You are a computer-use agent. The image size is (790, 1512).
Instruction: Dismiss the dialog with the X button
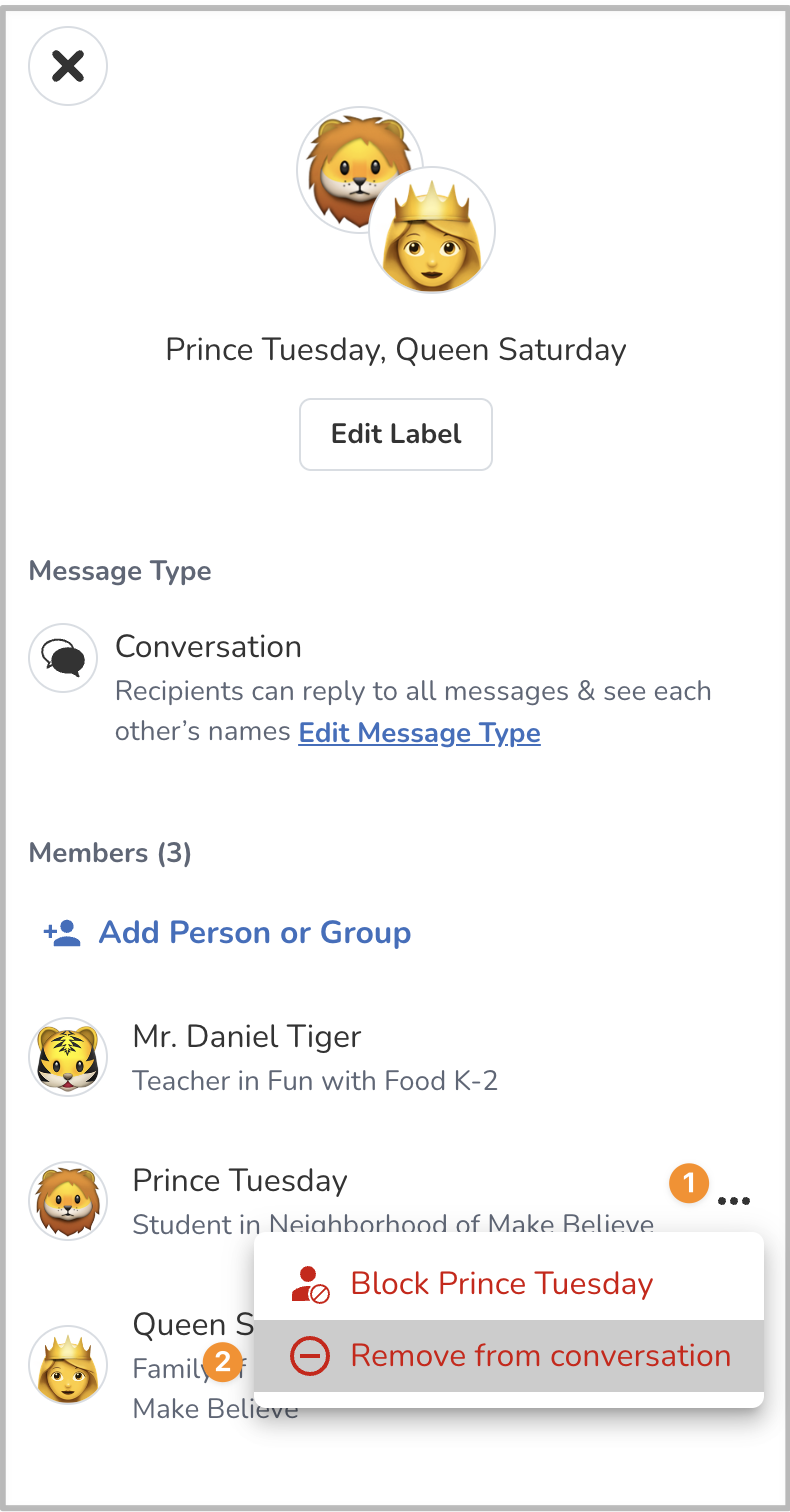67,66
